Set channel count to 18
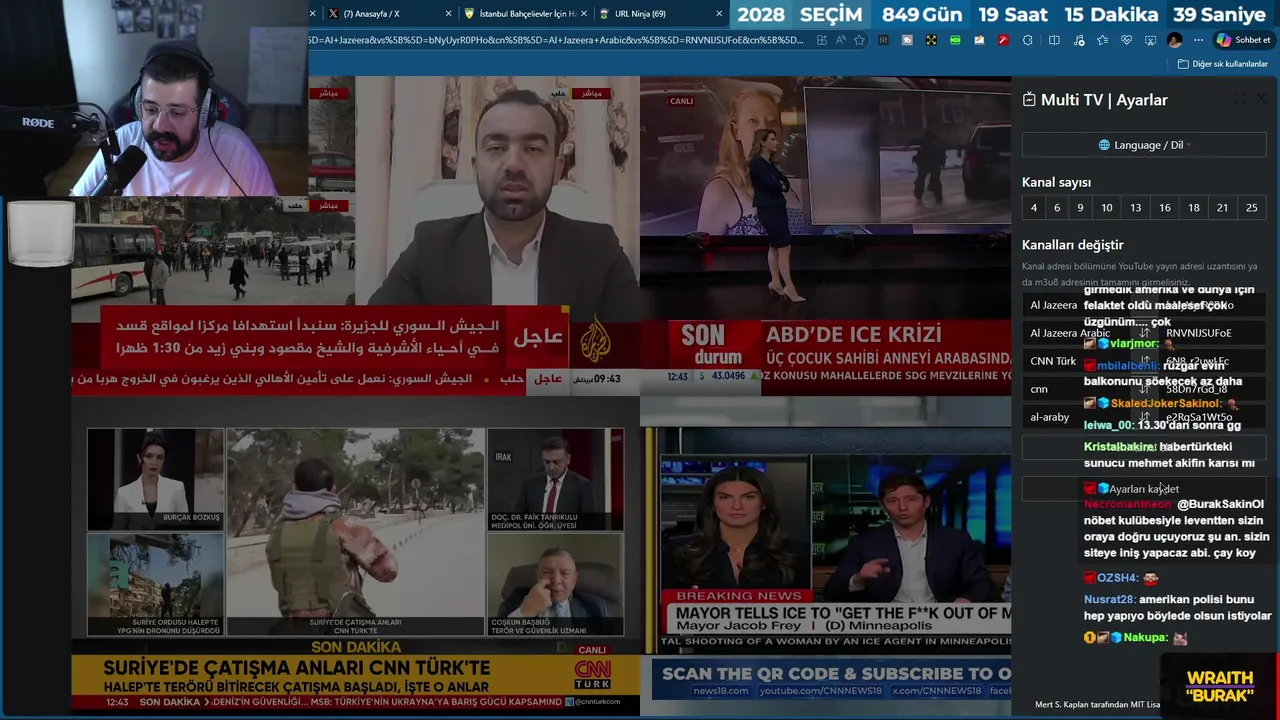The width and height of the screenshot is (1280, 720). pyautogui.click(x=1194, y=208)
